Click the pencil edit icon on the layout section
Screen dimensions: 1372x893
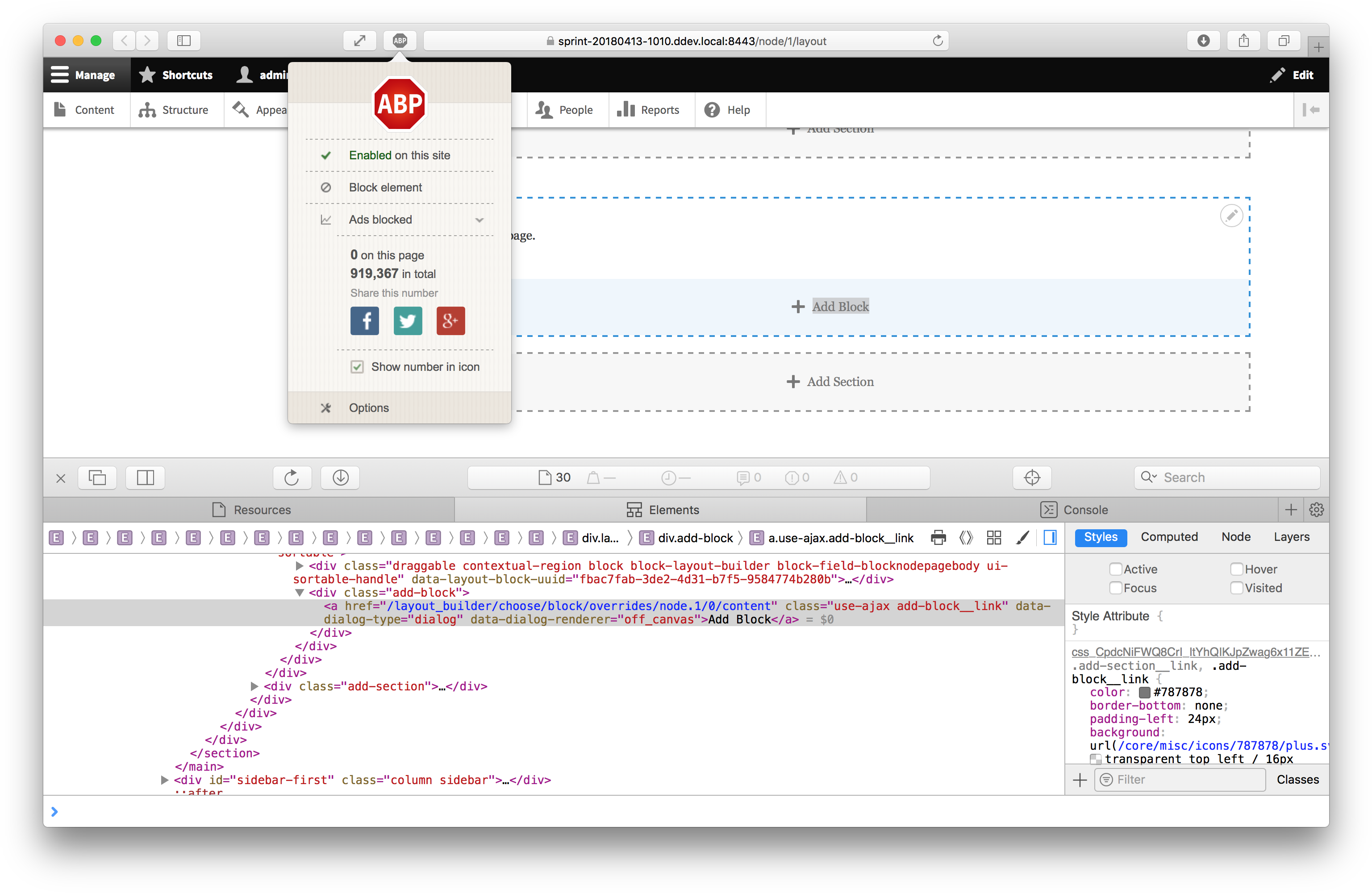pyautogui.click(x=1231, y=216)
